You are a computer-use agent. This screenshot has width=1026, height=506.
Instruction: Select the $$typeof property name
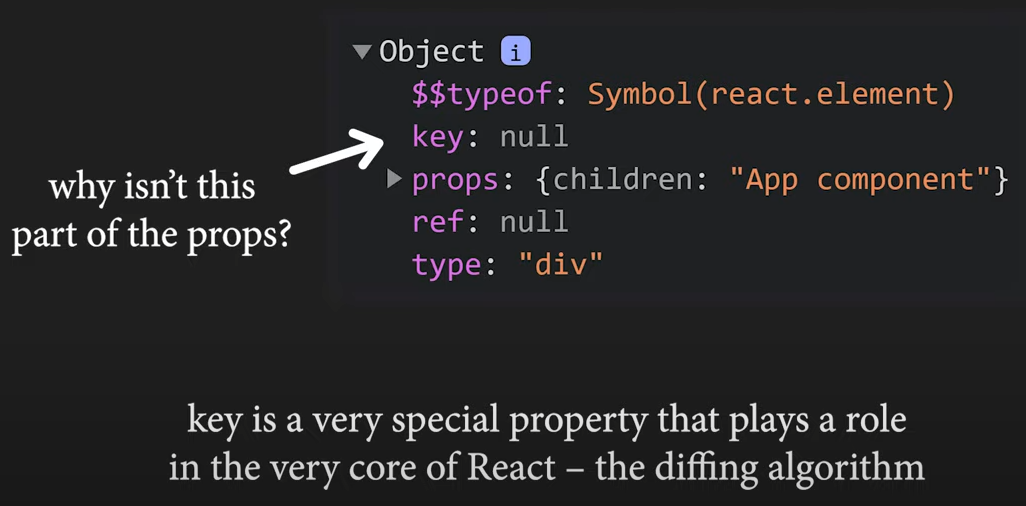coord(482,96)
